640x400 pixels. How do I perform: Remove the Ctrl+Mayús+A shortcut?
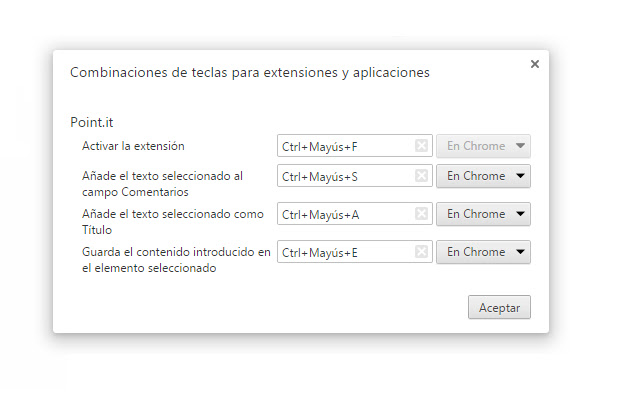coord(421,214)
